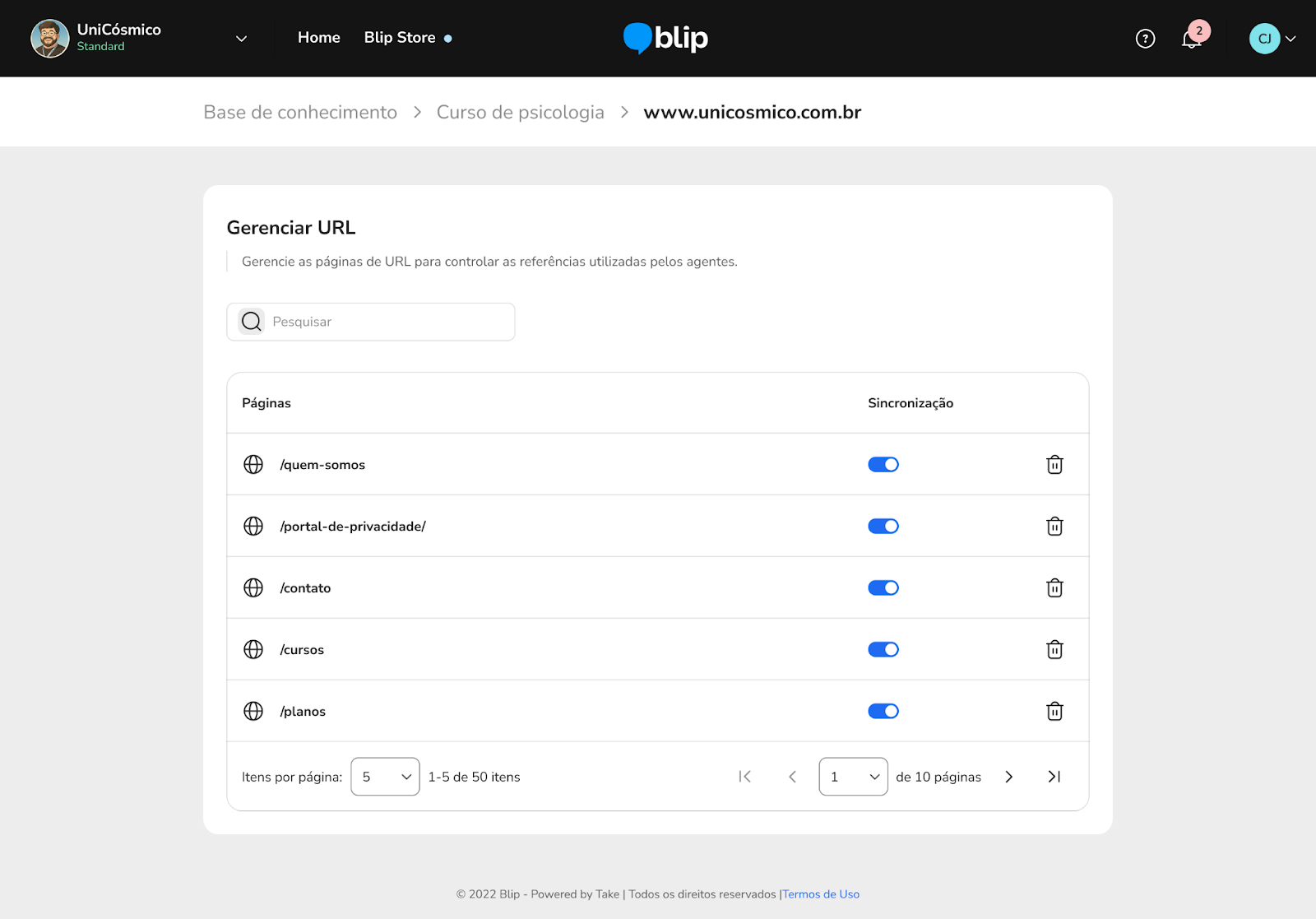Expand the UniCósmico account selector
The image size is (1316, 919).
pyautogui.click(x=241, y=39)
